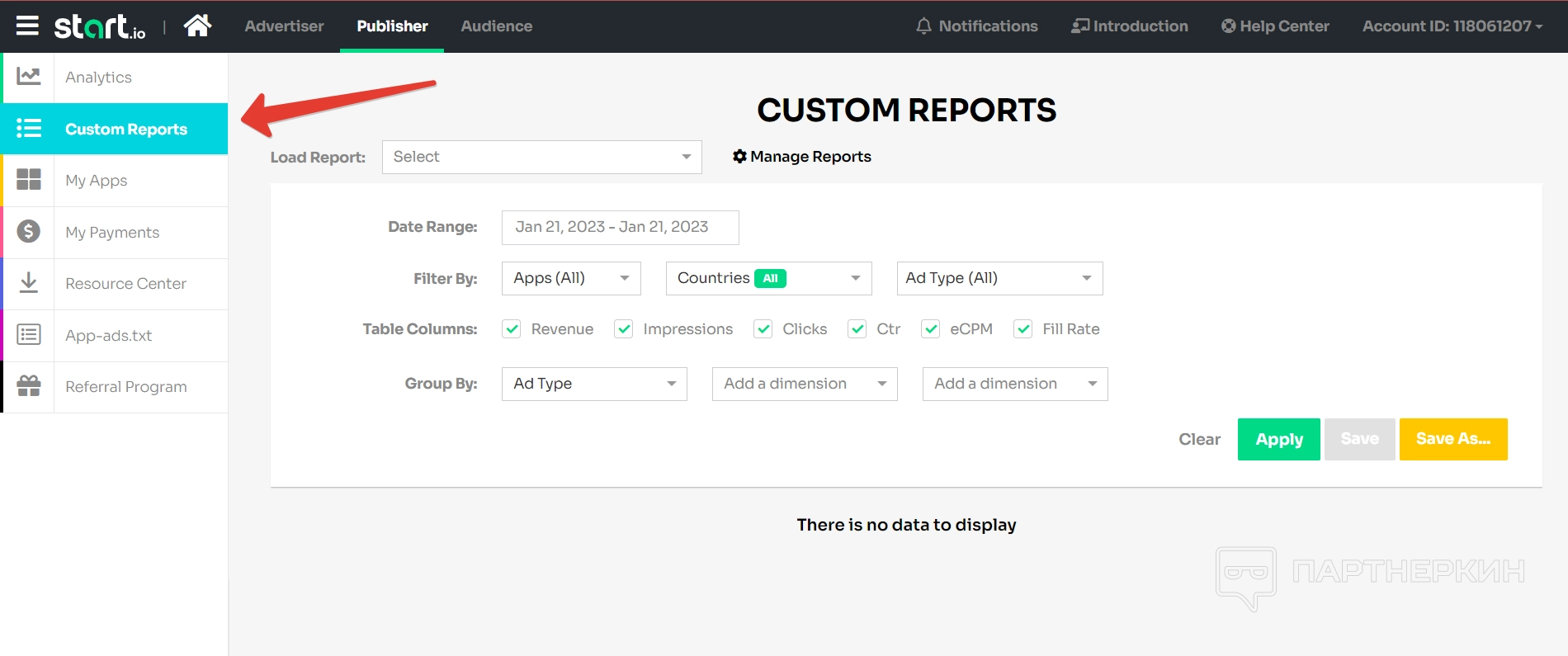Click the My Apps grid icon
Viewport: 1568px width, 656px height.
click(x=29, y=180)
